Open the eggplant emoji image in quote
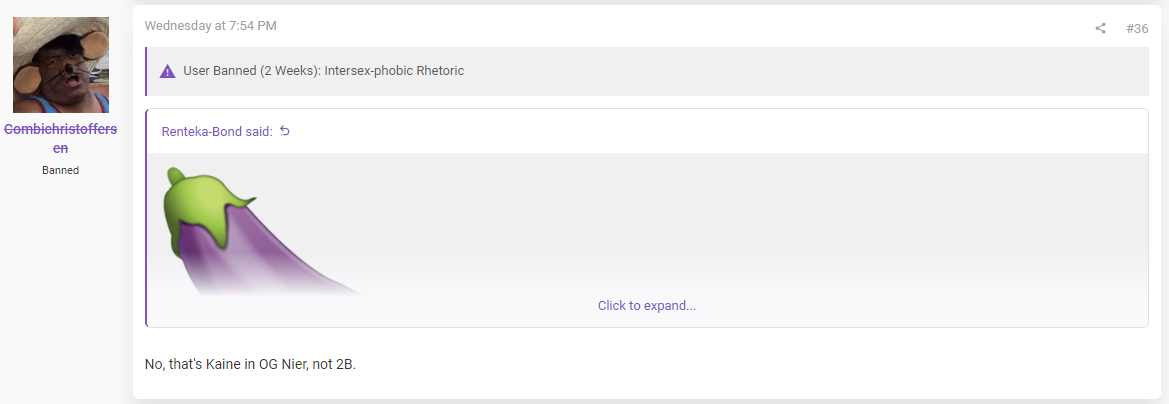The width and height of the screenshot is (1169, 404). 263,231
